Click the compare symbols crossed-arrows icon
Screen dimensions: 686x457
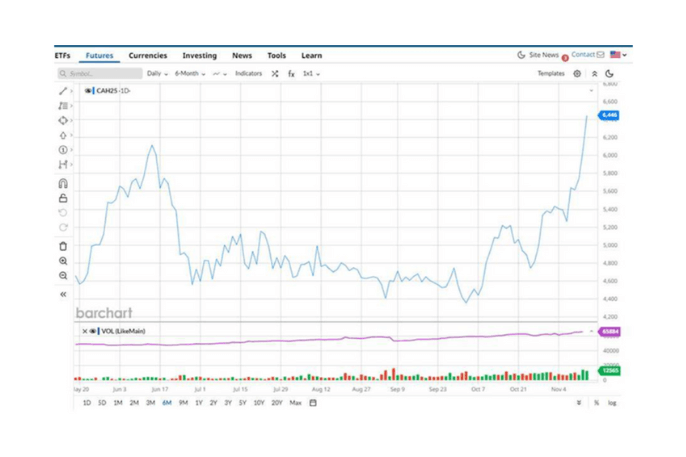275,74
